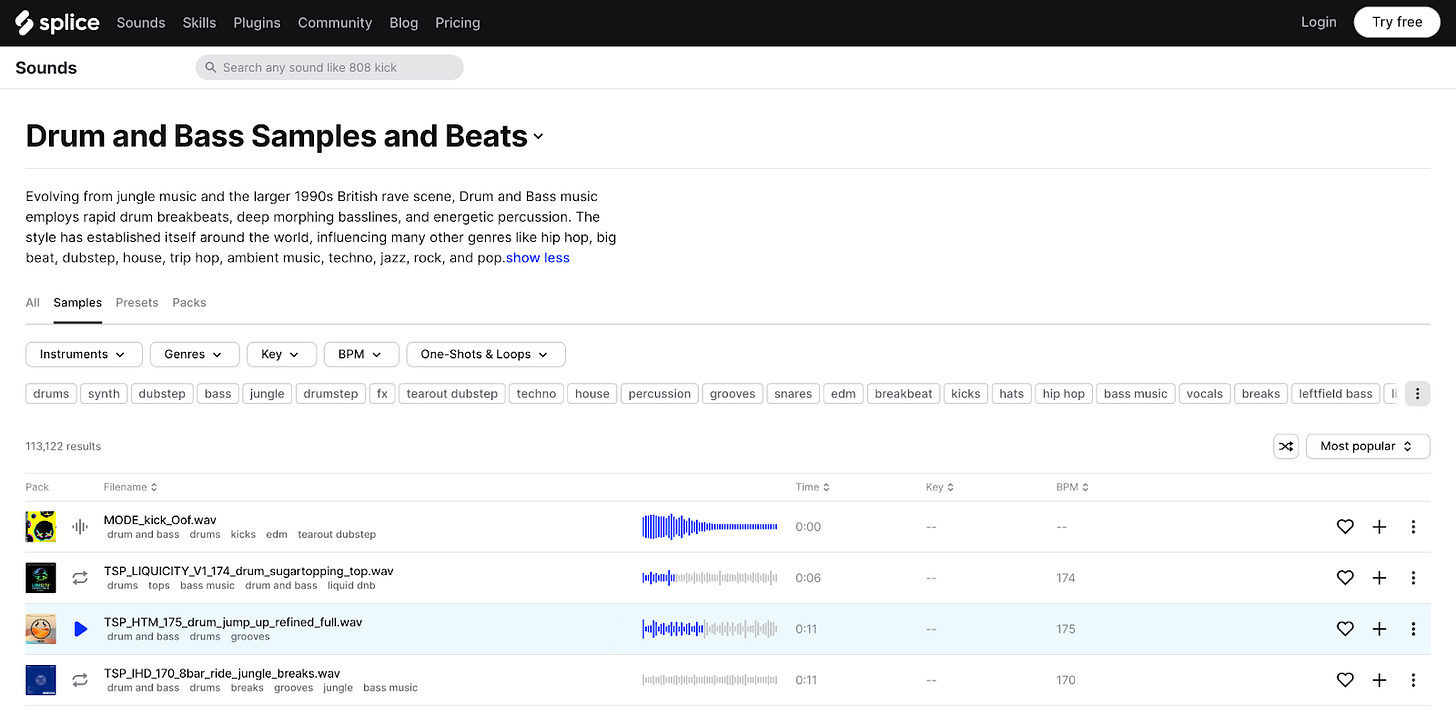Open Most popular sort dropdown

[1367, 446]
